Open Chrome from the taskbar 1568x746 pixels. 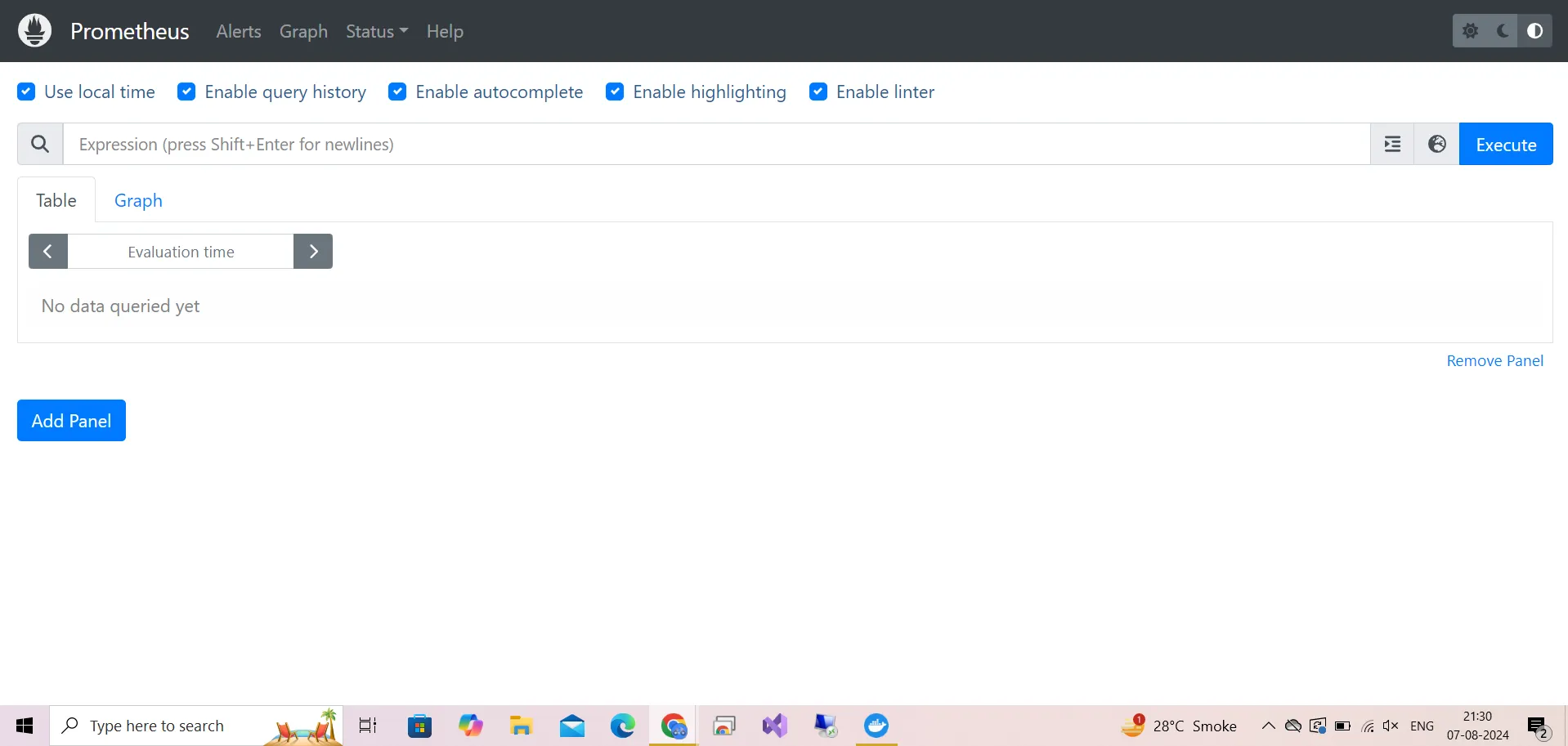click(x=673, y=726)
